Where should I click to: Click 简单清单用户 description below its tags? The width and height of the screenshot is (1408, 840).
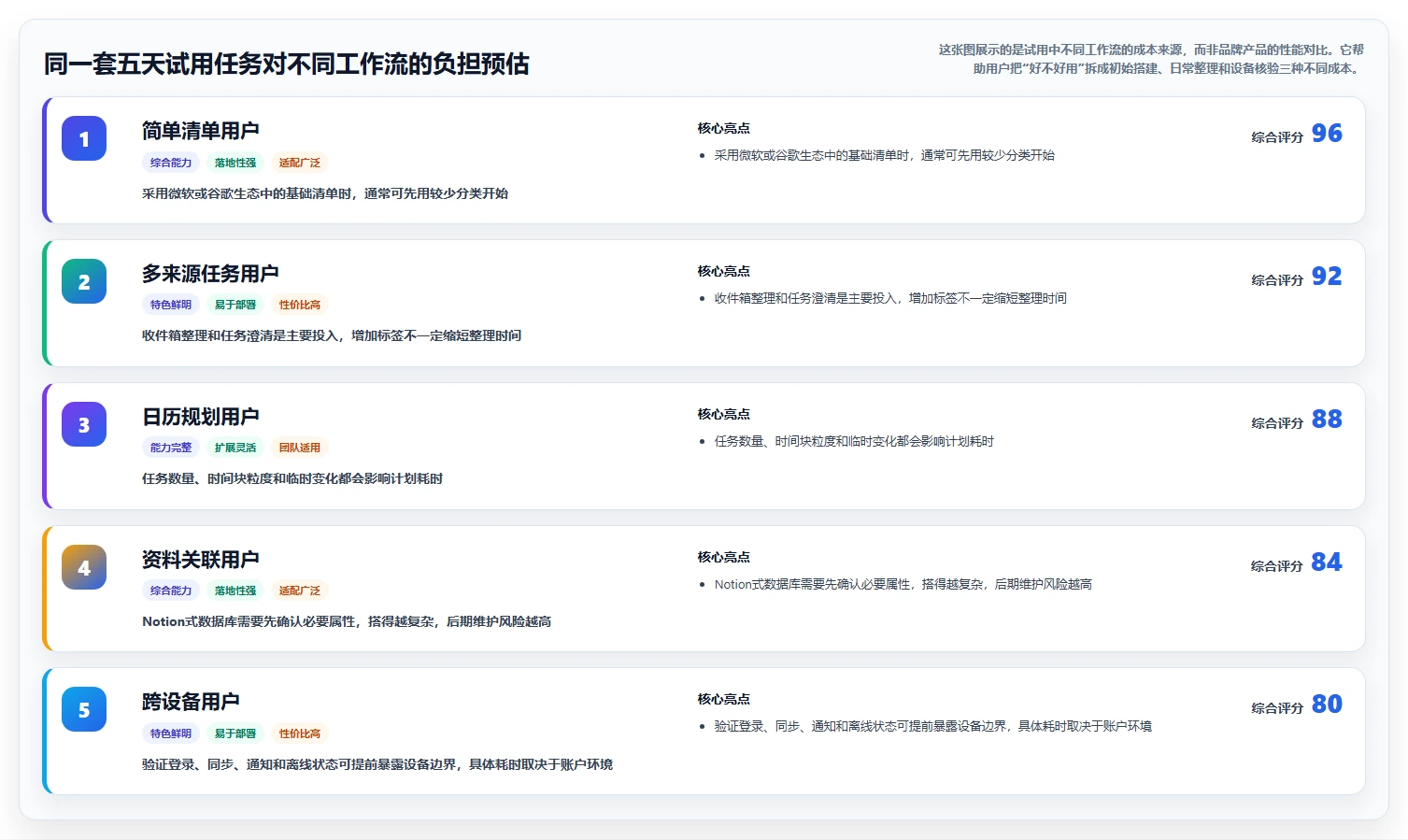[325, 194]
